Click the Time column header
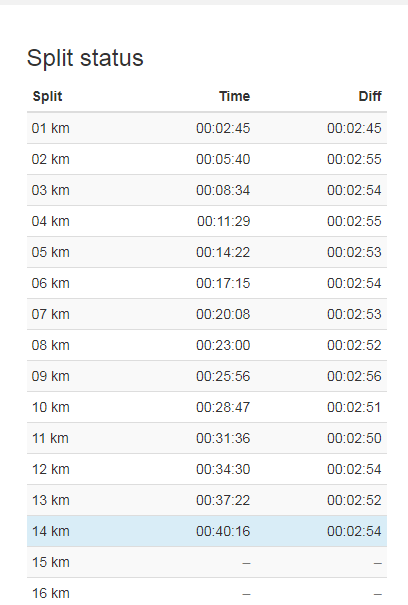The image size is (408, 605). (x=235, y=96)
